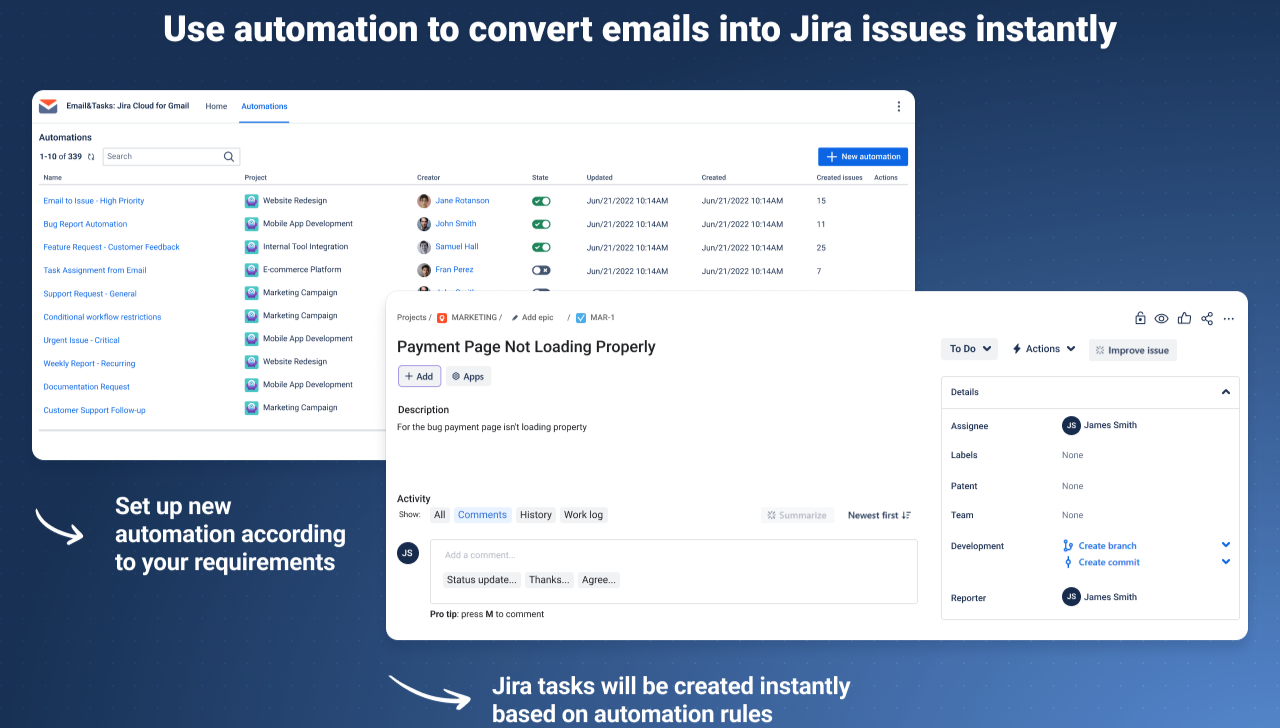Click the Assignee JS avatar
Screen dimensions: 1280x728
coord(1071,425)
